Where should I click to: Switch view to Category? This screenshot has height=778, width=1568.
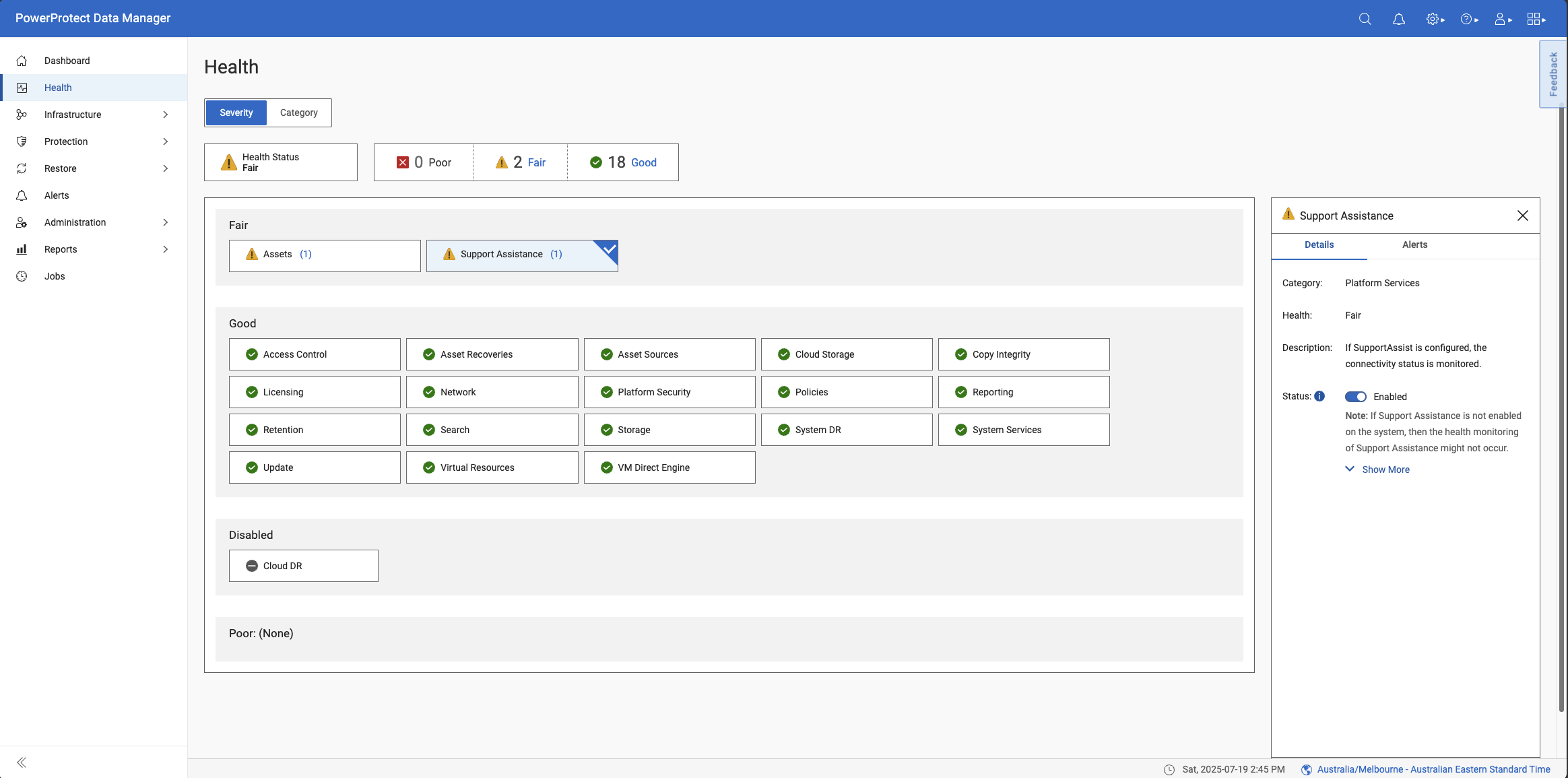click(298, 112)
